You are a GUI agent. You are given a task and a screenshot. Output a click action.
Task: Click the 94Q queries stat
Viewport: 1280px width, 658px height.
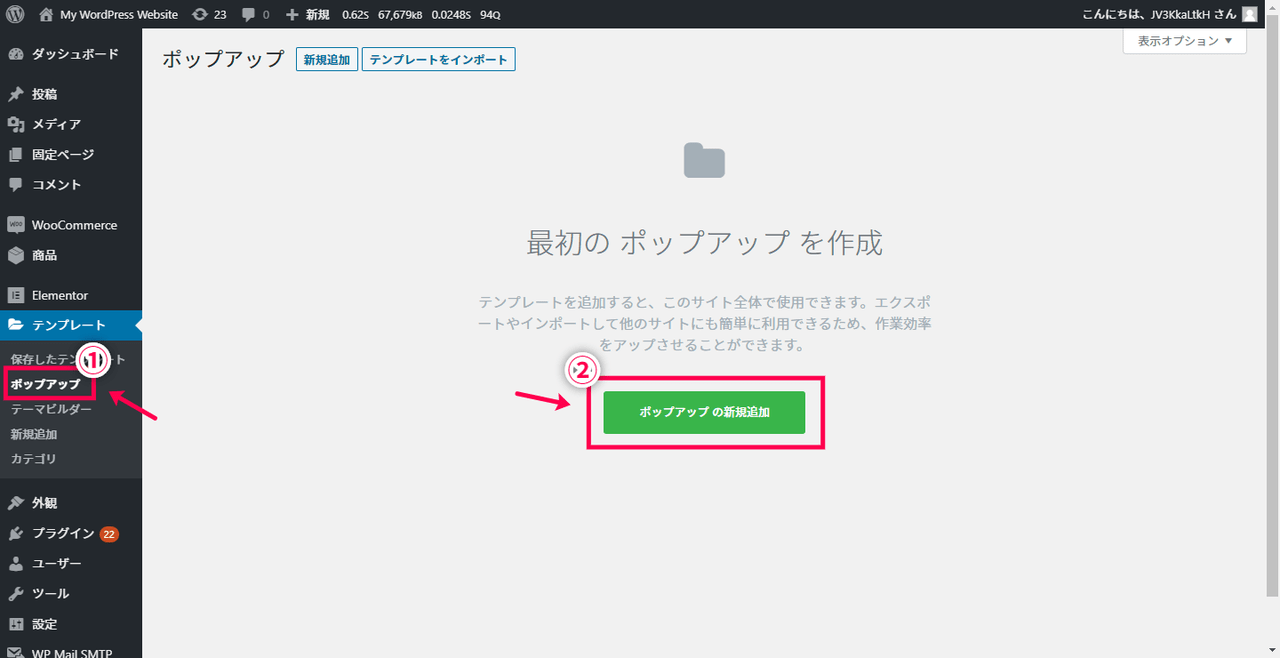click(490, 15)
